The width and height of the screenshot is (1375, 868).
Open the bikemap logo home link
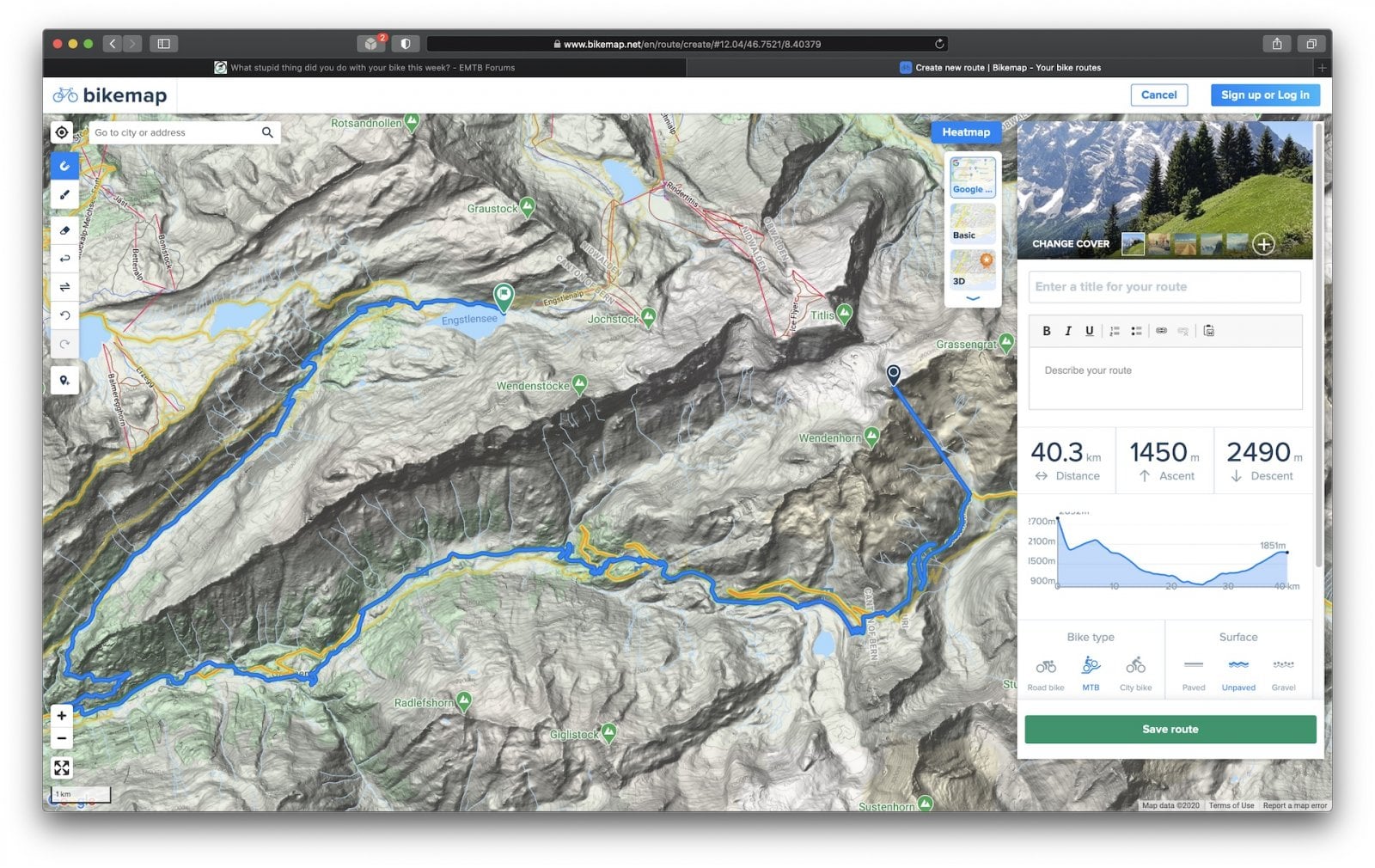[110, 95]
